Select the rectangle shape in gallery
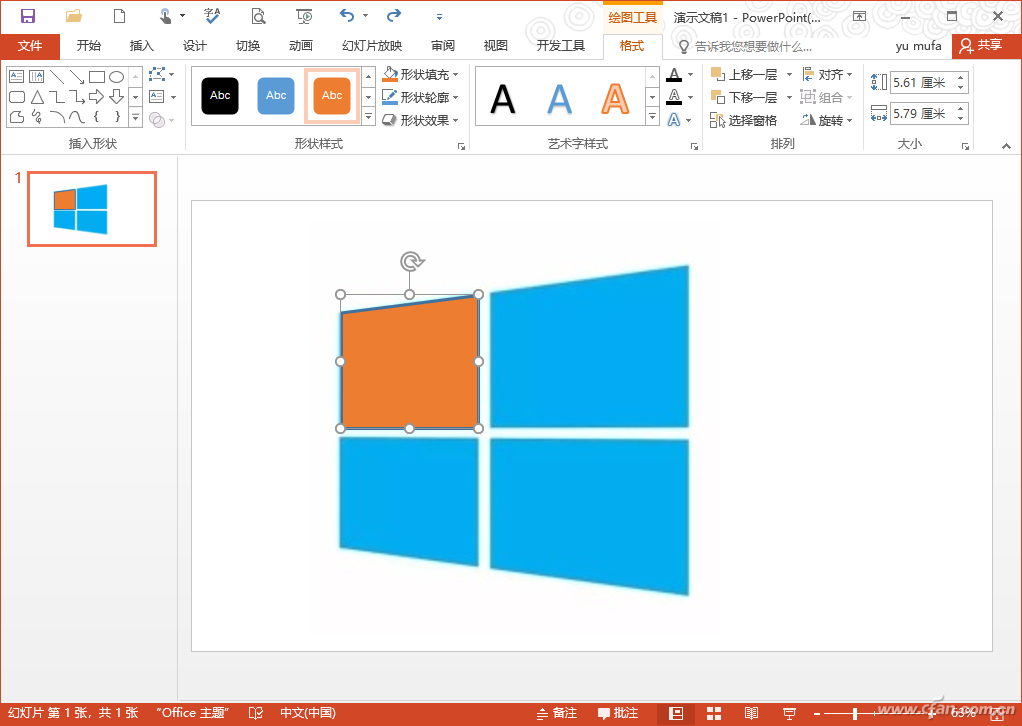Screen dimensions: 1022x726 (96, 77)
